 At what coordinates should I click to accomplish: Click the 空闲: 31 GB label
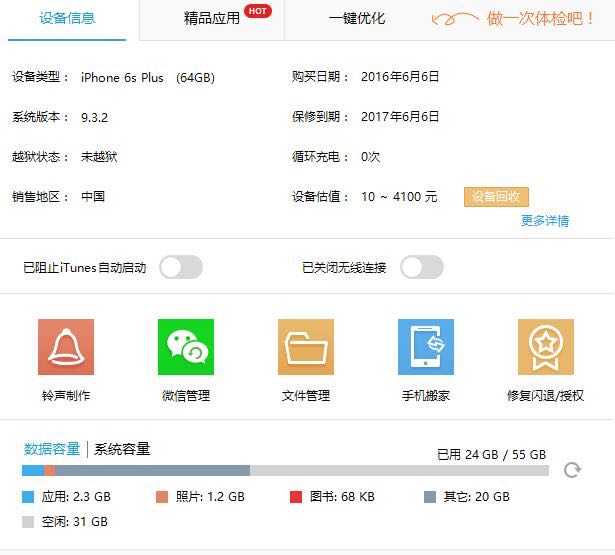tap(75, 522)
